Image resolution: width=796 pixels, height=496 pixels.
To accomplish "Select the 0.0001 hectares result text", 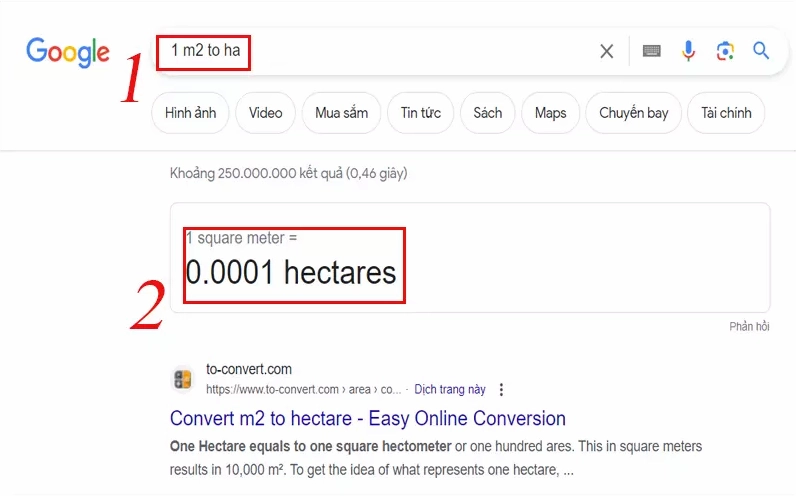I will point(290,273).
